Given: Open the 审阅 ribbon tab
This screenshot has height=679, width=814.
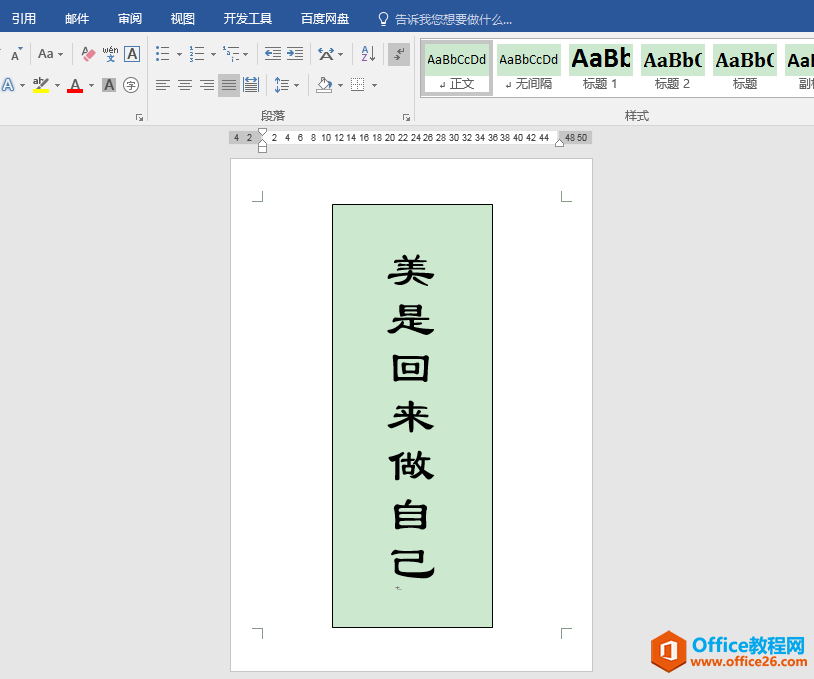Looking at the screenshot, I should [x=130, y=19].
